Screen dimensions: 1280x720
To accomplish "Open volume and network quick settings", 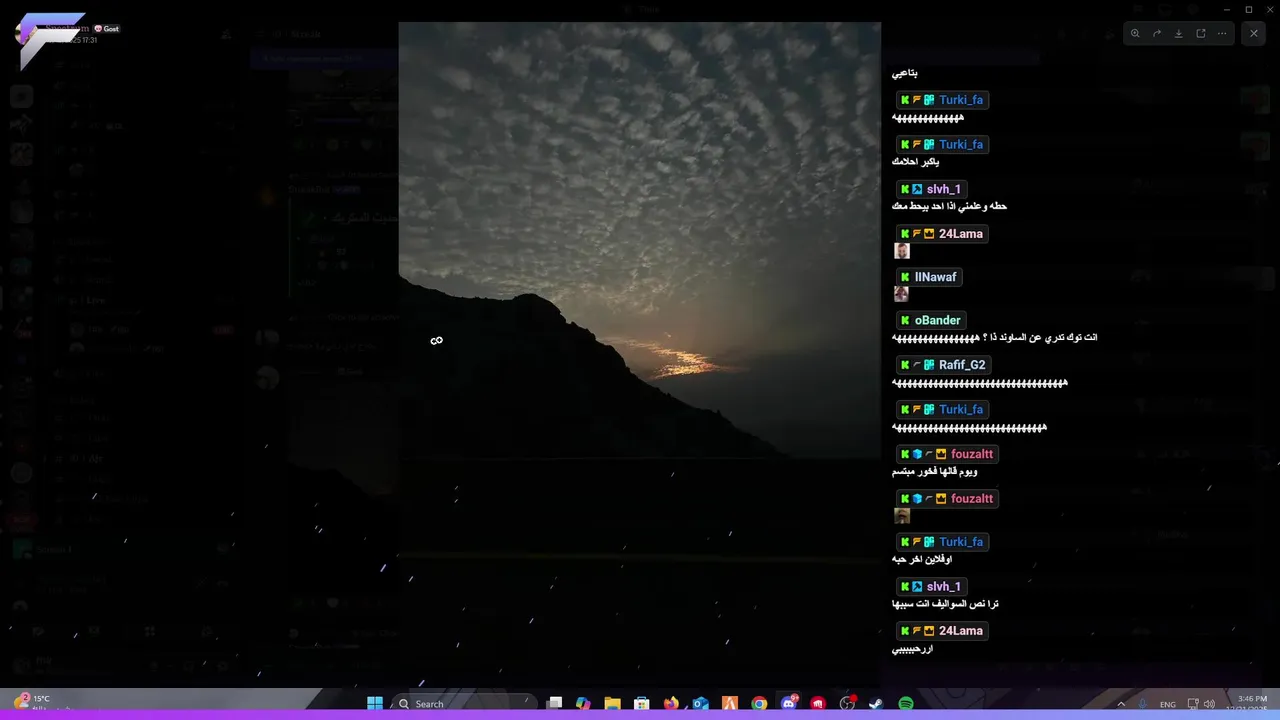I will point(1202,704).
